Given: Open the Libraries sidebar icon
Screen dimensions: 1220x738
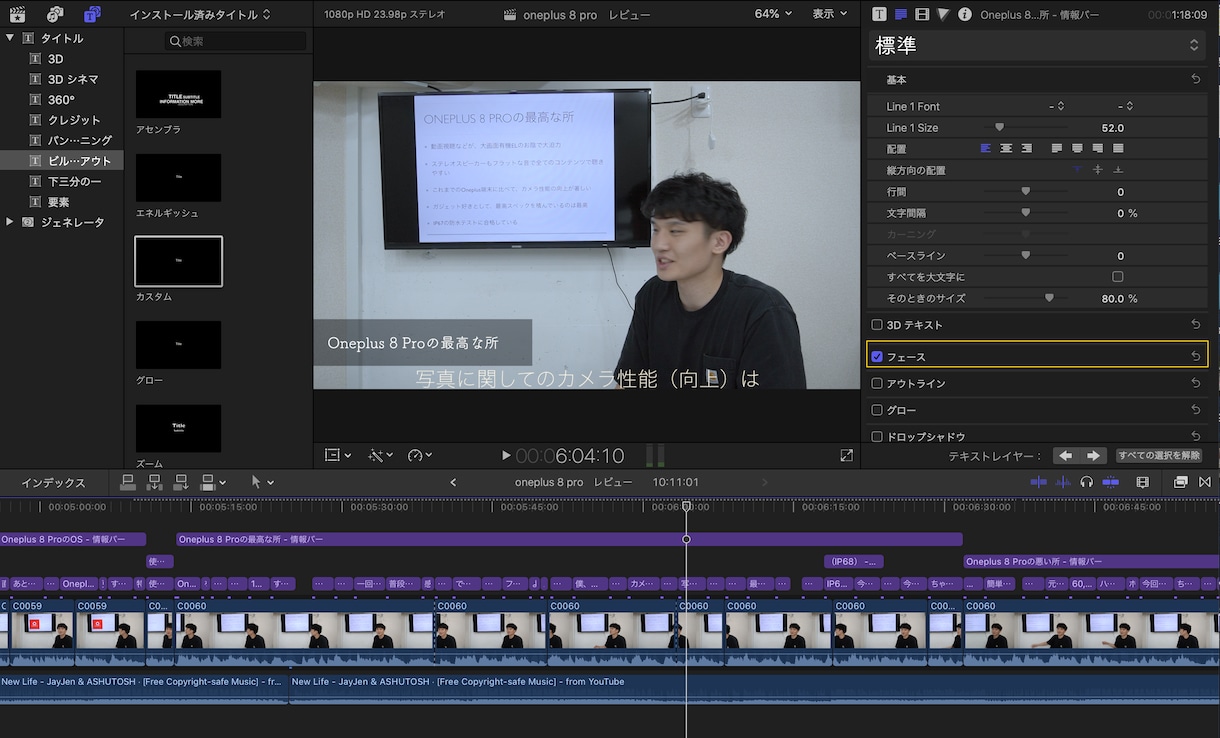Looking at the screenshot, I should click(17, 14).
